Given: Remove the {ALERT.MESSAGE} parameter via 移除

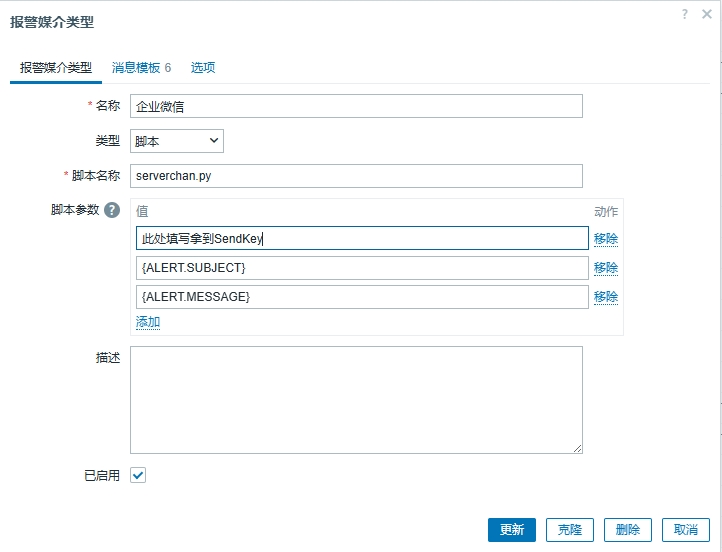Looking at the screenshot, I should pyautogui.click(x=605, y=297).
